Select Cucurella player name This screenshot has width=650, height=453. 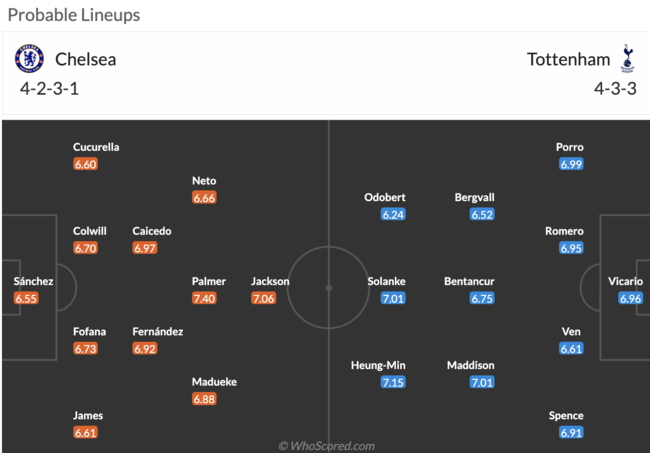(96, 147)
